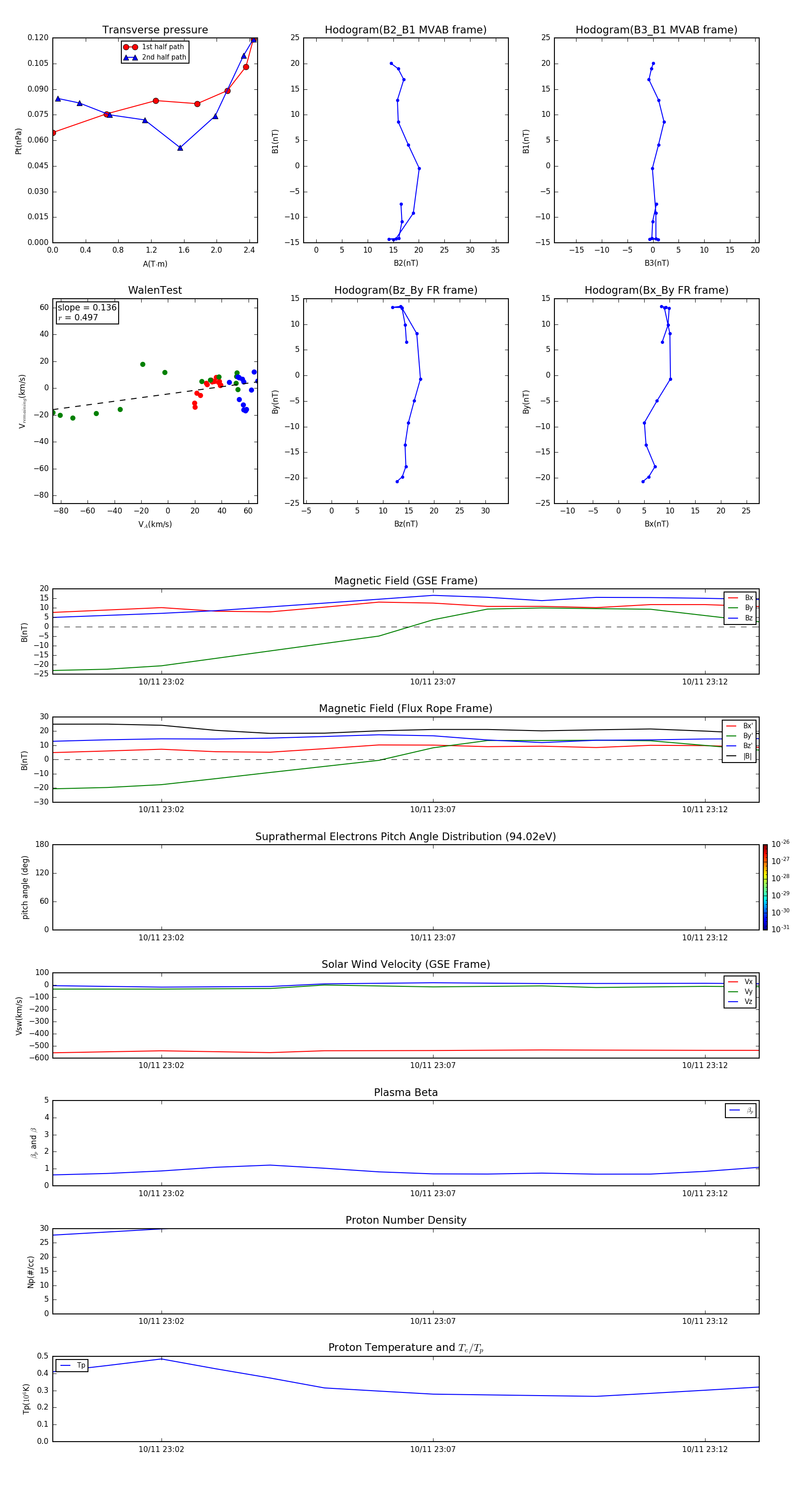This screenshot has height=1489, width=812.
Task: Click the 'Hodogram(B2_B1 MVAB frame)' title
Action: point(406,30)
